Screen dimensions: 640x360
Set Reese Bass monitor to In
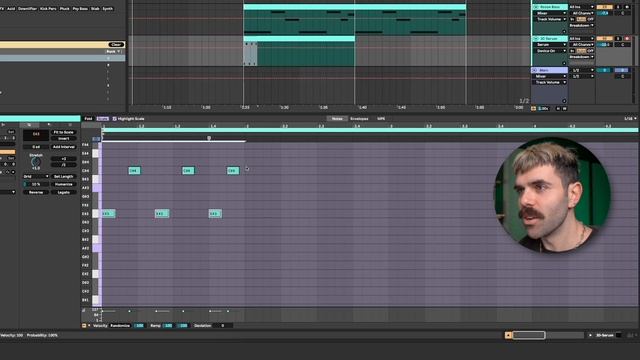click(572, 19)
